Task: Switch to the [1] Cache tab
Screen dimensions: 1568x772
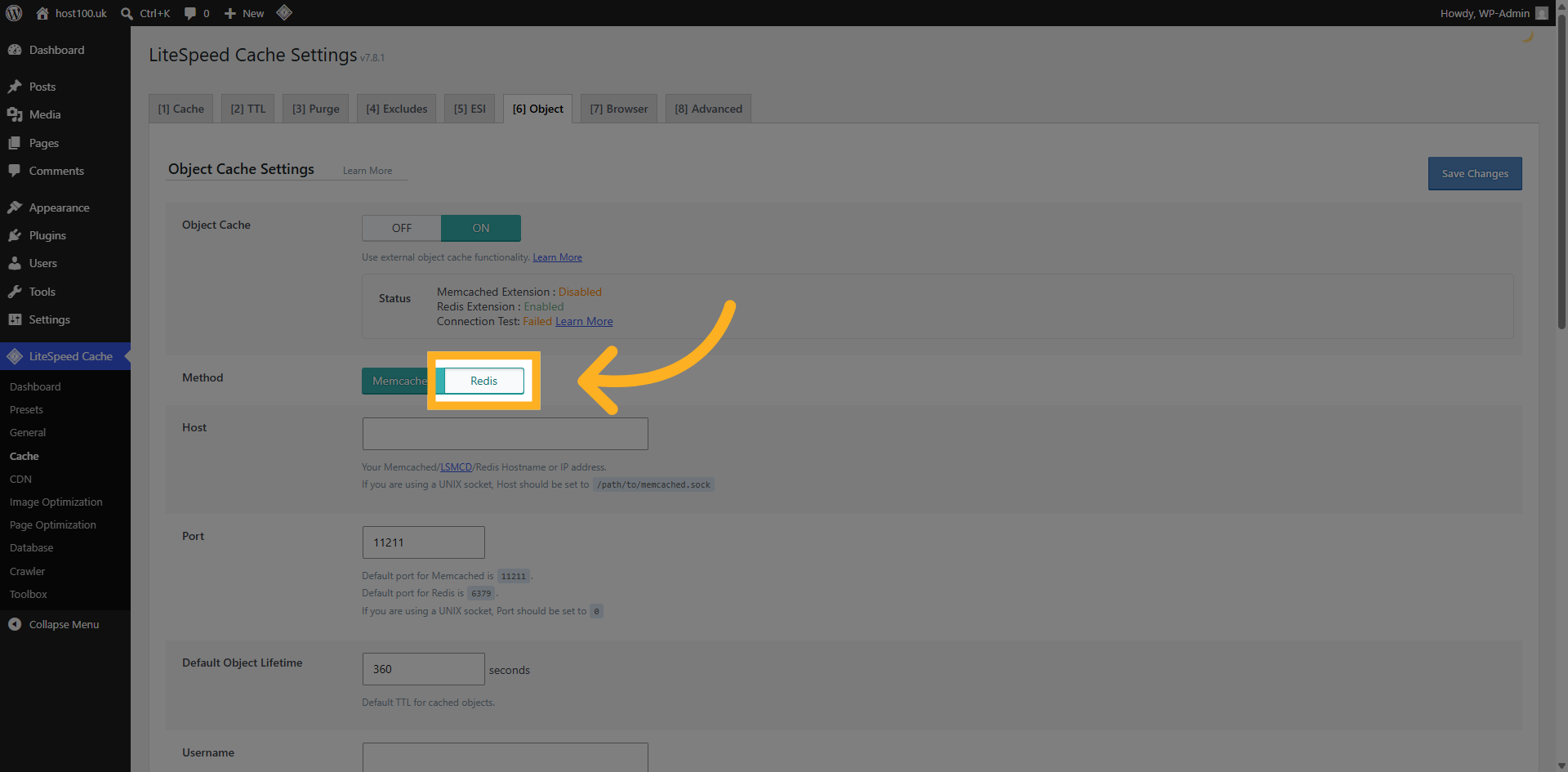Action: 181,109
